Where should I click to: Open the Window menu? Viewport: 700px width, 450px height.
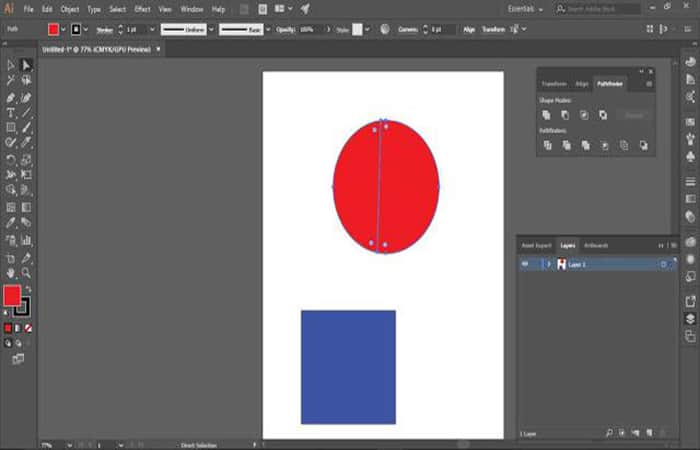(x=192, y=9)
